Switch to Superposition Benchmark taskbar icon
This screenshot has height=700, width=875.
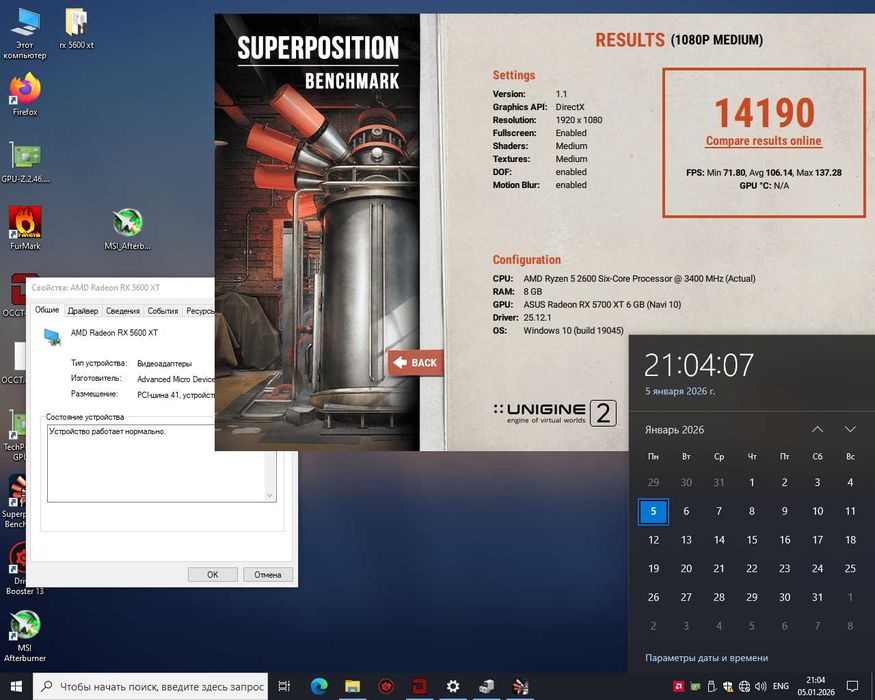(520, 686)
